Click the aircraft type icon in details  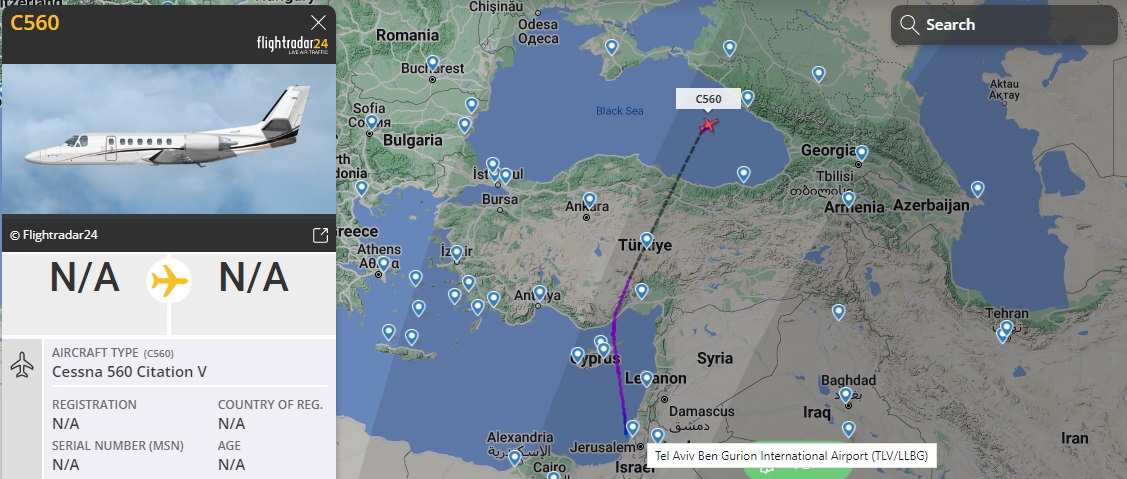[22, 365]
